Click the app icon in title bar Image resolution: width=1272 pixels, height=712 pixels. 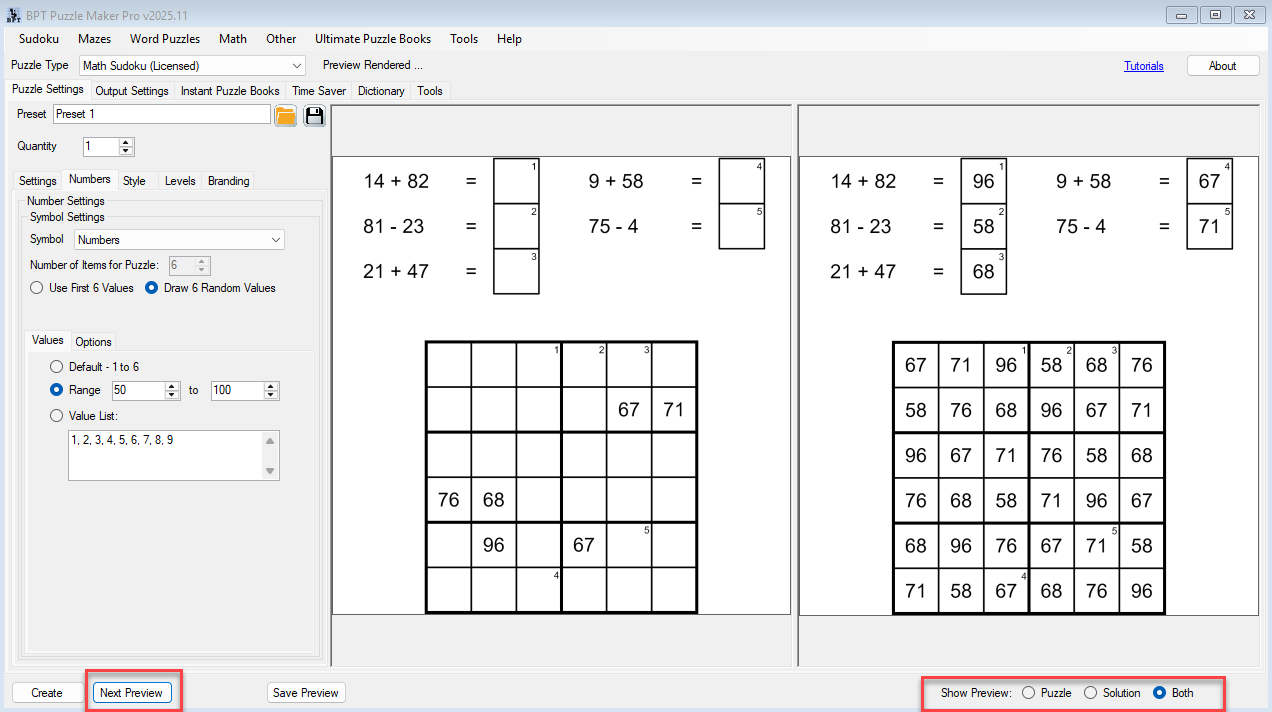[x=12, y=15]
